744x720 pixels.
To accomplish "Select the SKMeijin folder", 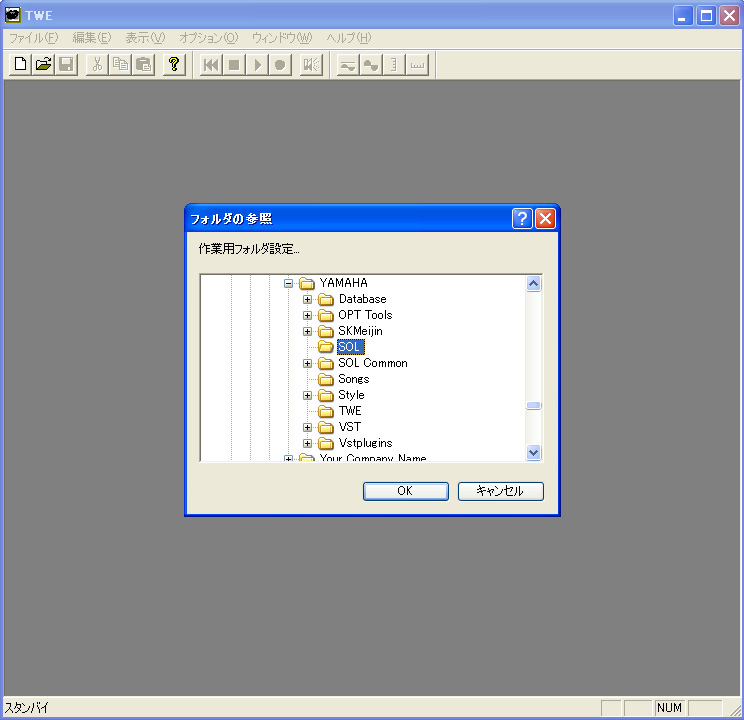I will tap(360, 331).
